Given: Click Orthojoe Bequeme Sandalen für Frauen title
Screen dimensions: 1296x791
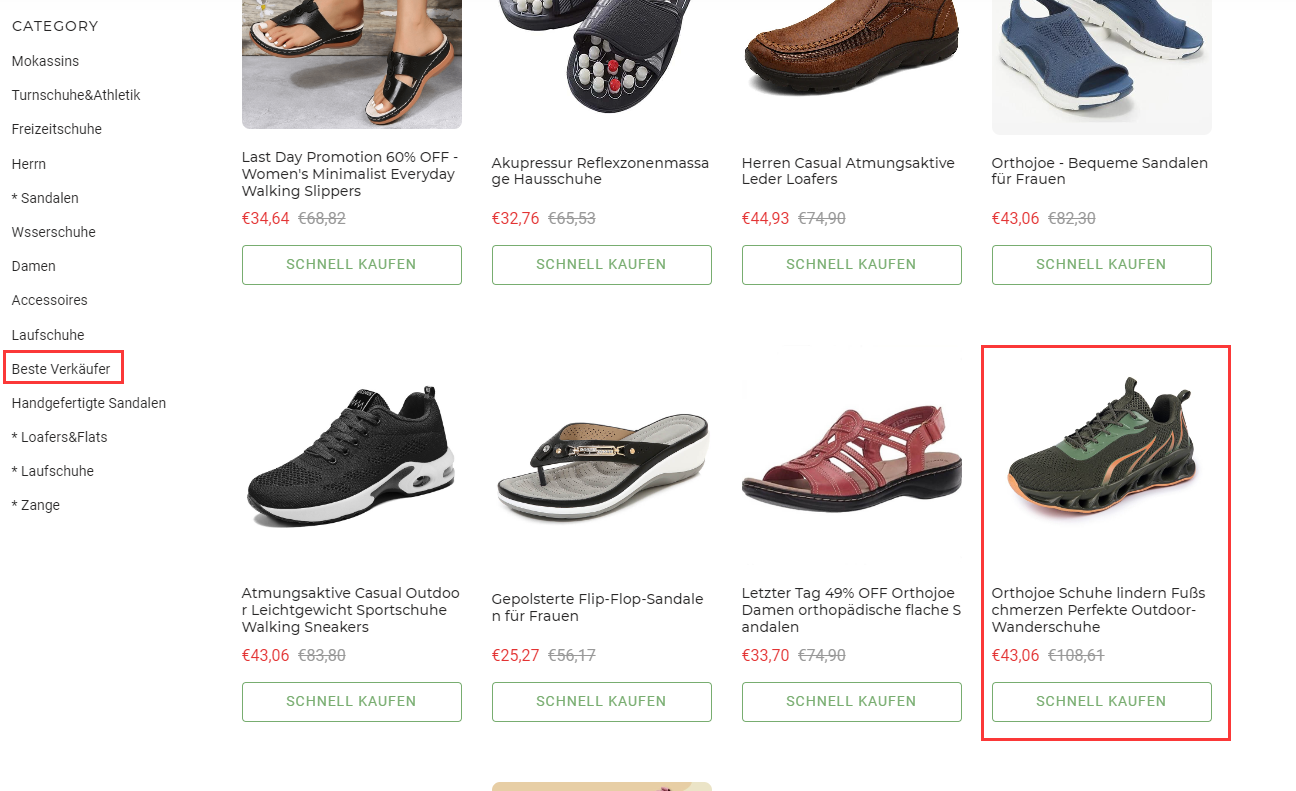Looking at the screenshot, I should pyautogui.click(x=1100, y=171).
